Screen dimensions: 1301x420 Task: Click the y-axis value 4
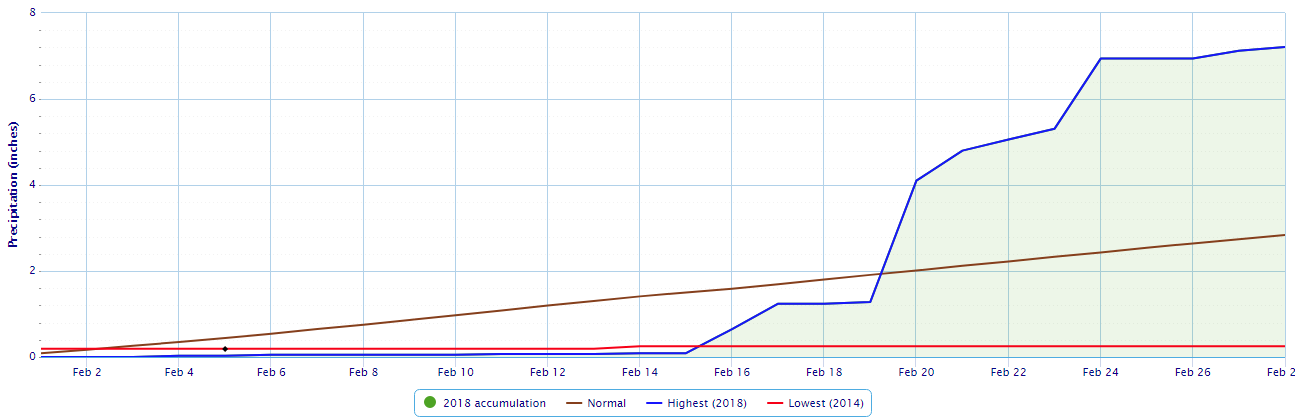pos(33,185)
